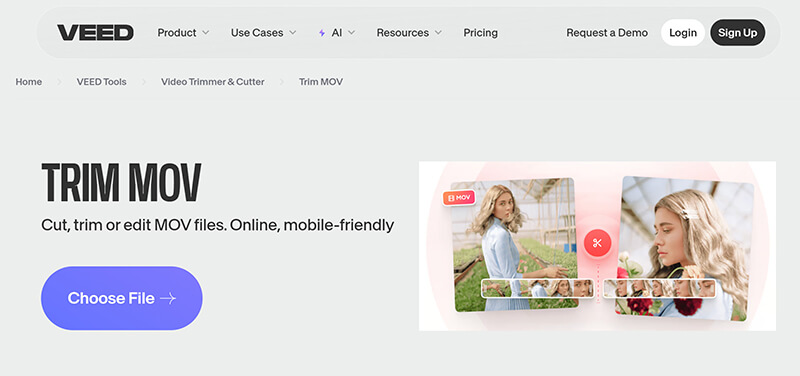Open VEED Tools breadcrumb link
Viewport: 800px width, 376px height.
pos(102,82)
